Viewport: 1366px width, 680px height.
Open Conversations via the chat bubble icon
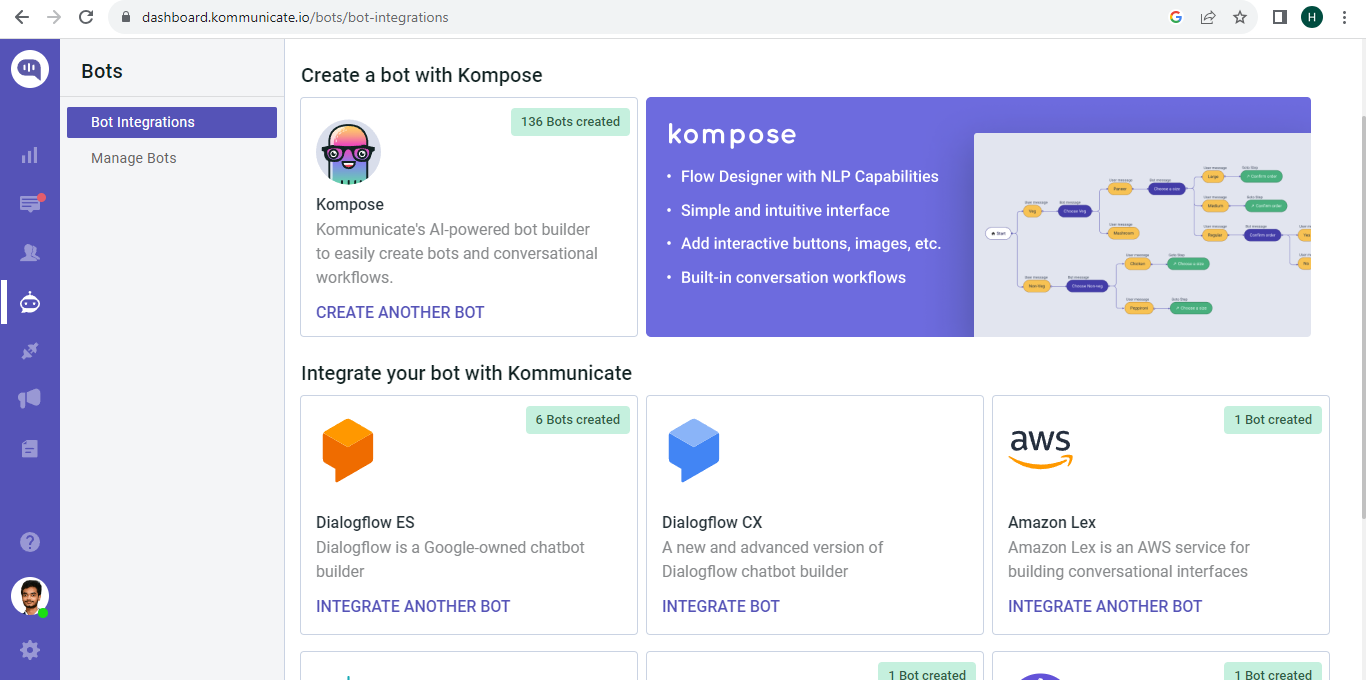point(30,203)
